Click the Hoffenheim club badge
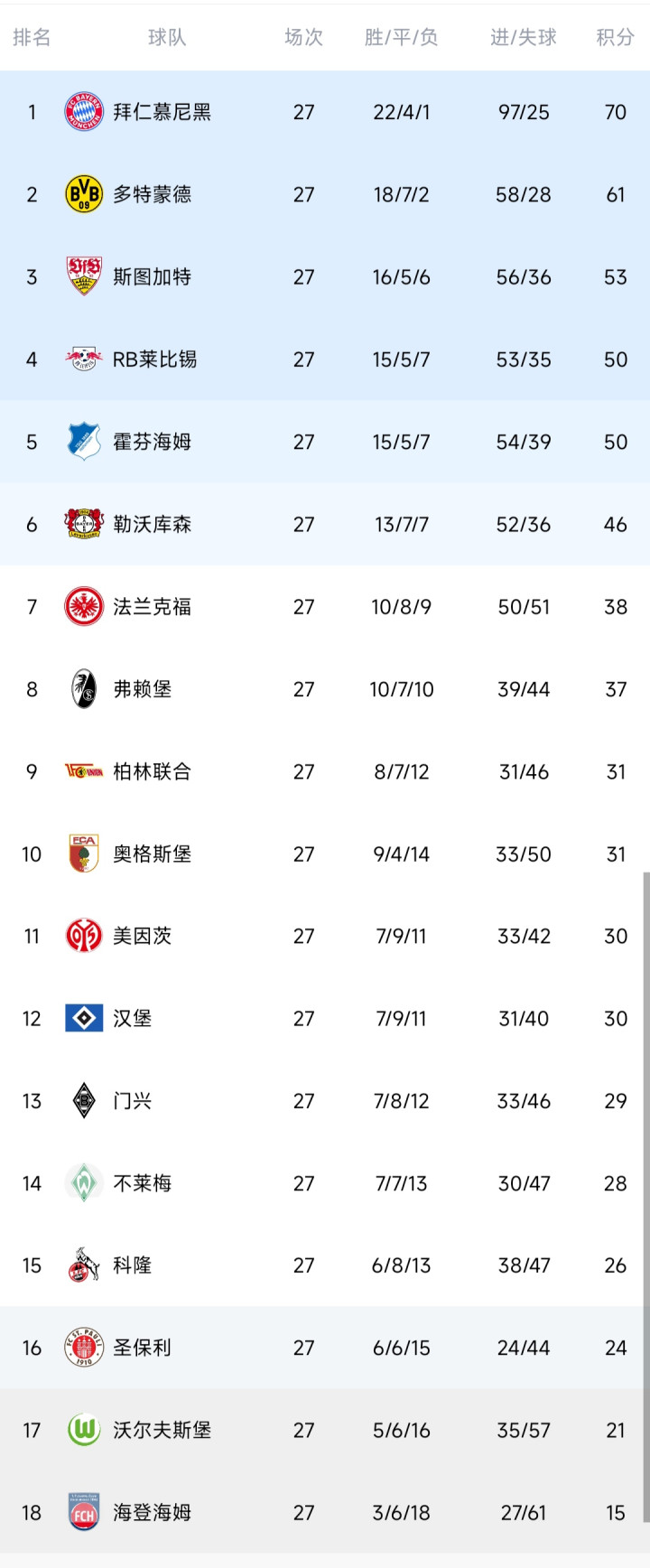Screen dimensions: 650x1568 tap(83, 442)
